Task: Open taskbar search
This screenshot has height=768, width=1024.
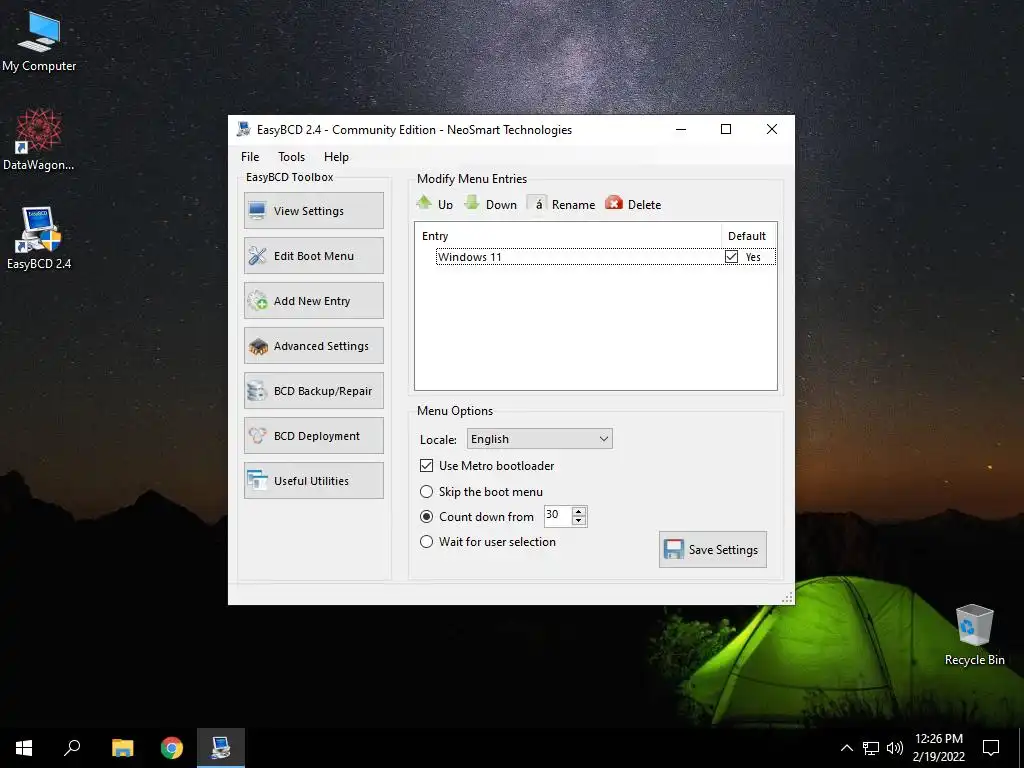Action: pyautogui.click(x=72, y=748)
